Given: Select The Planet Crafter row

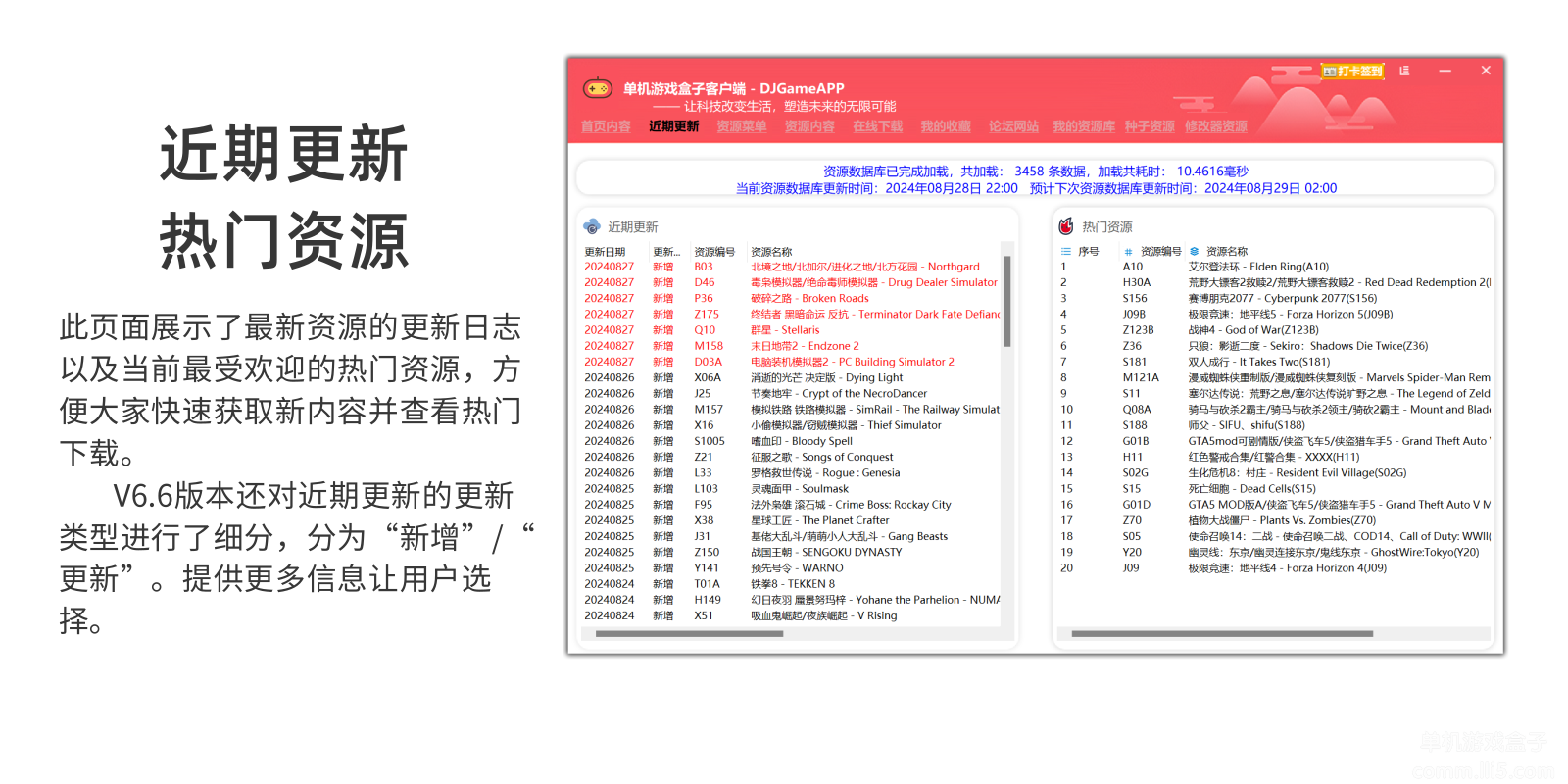Looking at the screenshot, I should tap(792, 520).
